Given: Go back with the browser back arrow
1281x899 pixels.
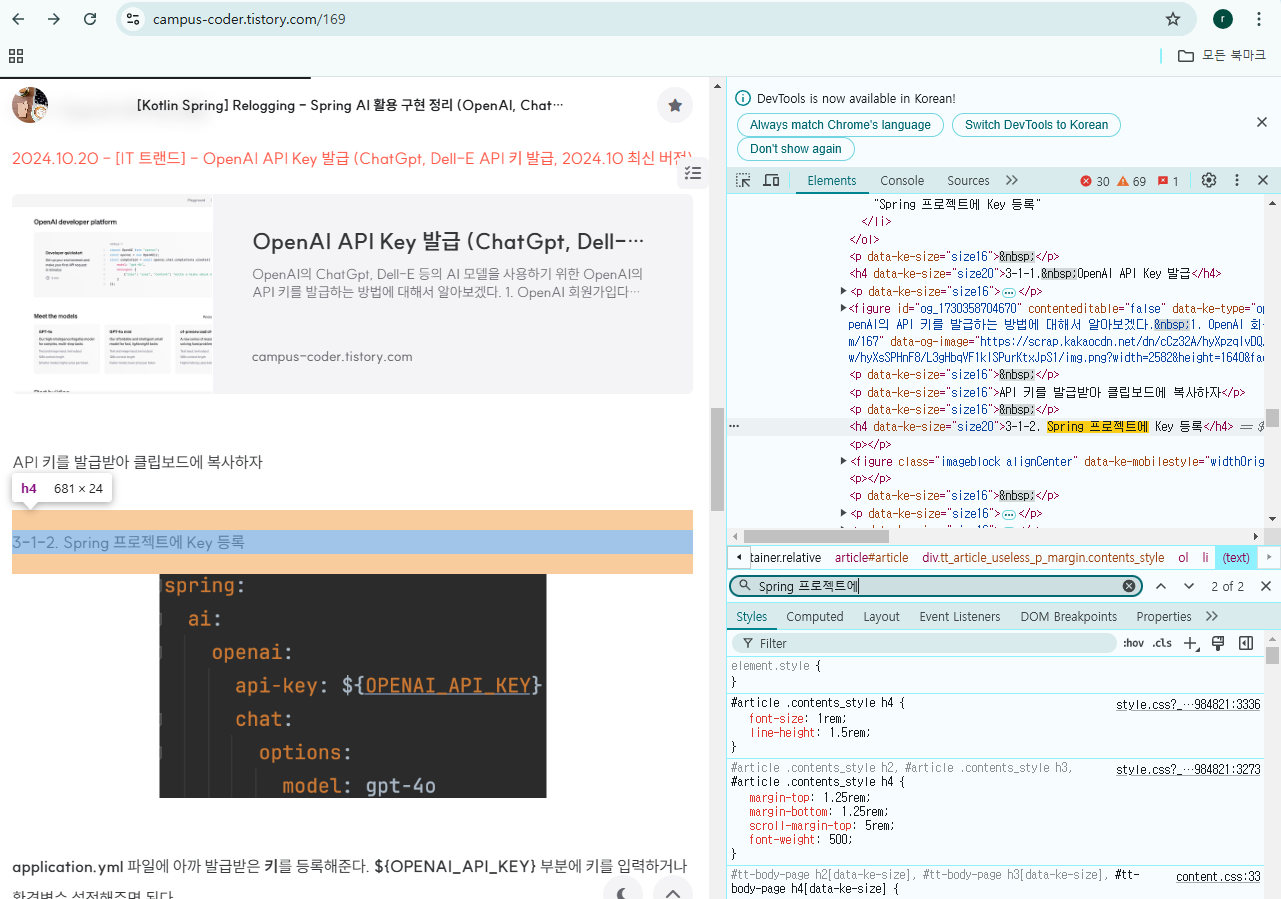Looking at the screenshot, I should (x=18, y=19).
